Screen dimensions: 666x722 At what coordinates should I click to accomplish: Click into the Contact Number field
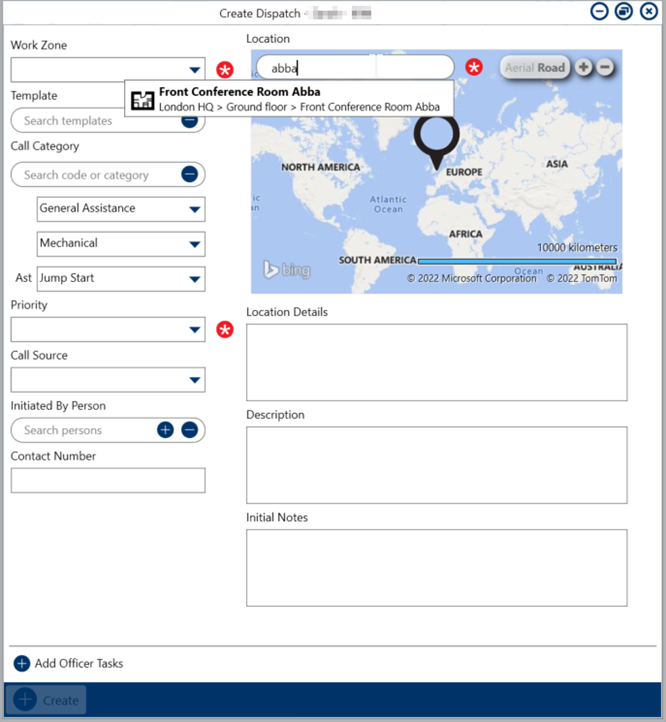(108, 481)
